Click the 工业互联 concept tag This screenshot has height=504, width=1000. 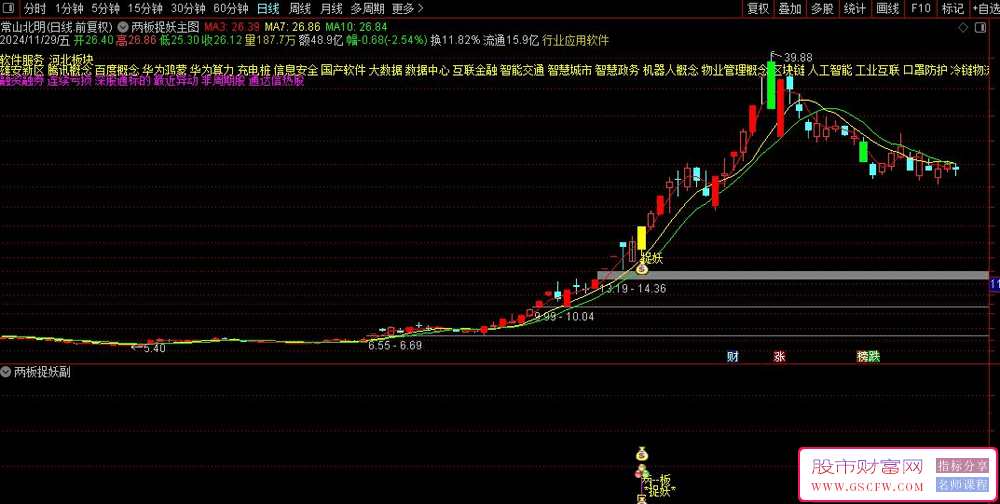[878, 70]
